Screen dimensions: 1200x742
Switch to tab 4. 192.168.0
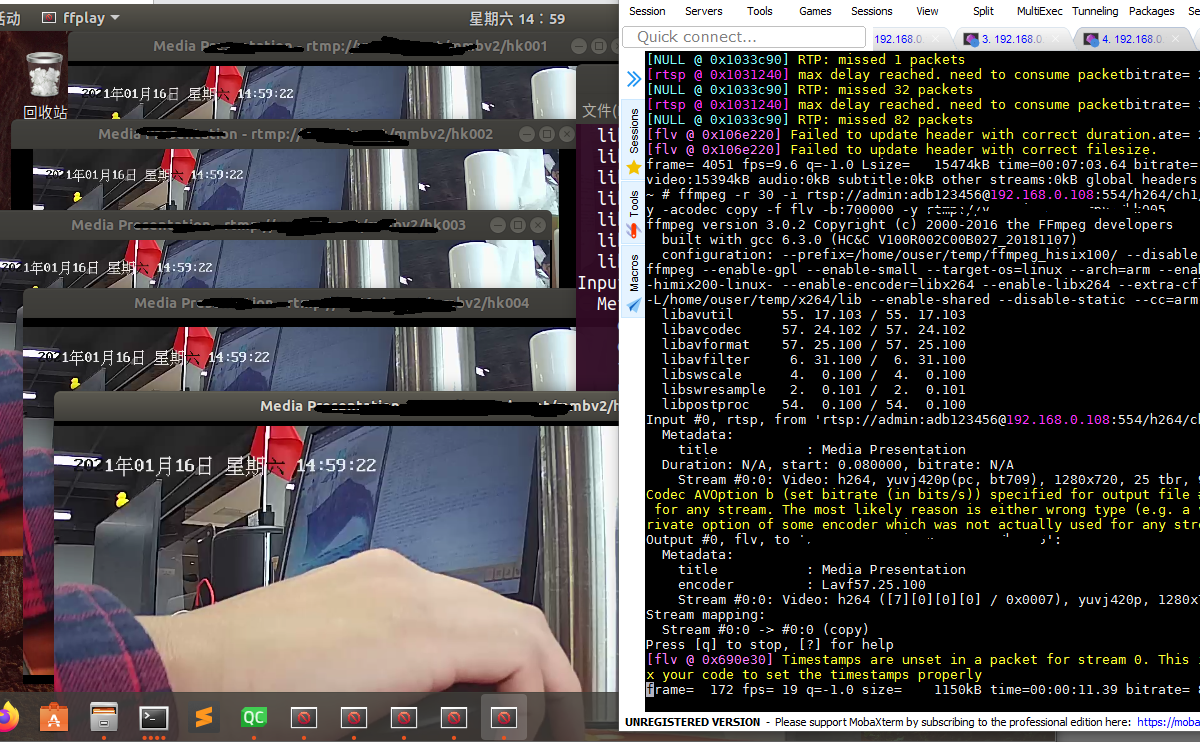pos(1132,39)
